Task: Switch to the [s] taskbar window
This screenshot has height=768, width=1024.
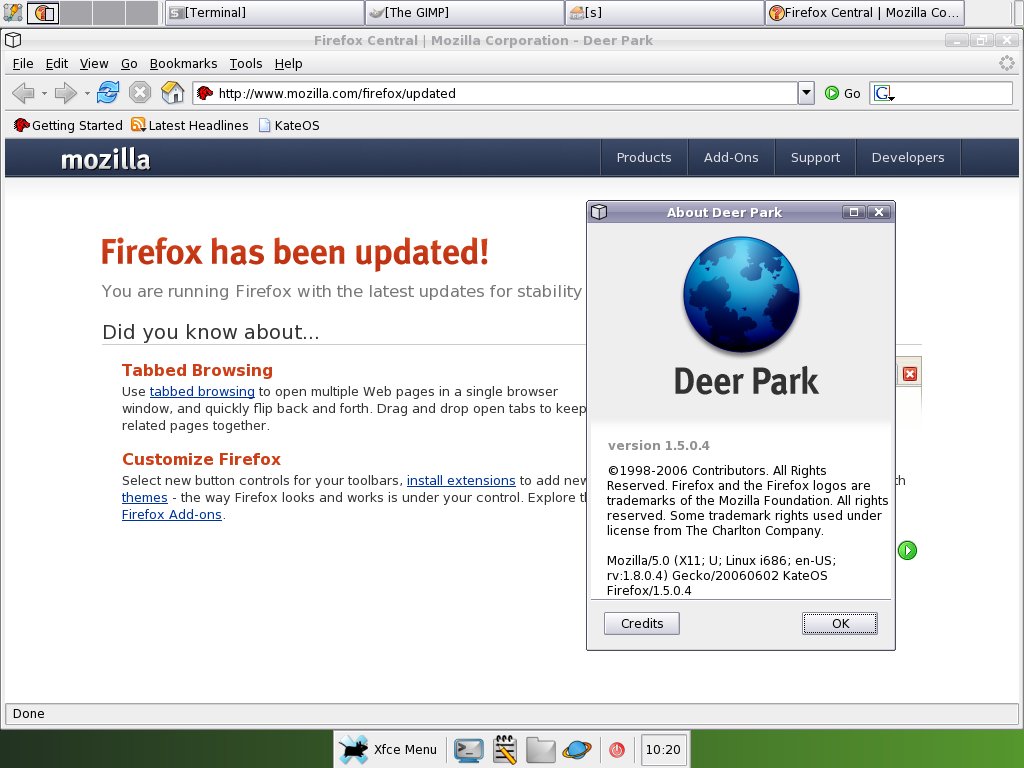Action: (665, 12)
